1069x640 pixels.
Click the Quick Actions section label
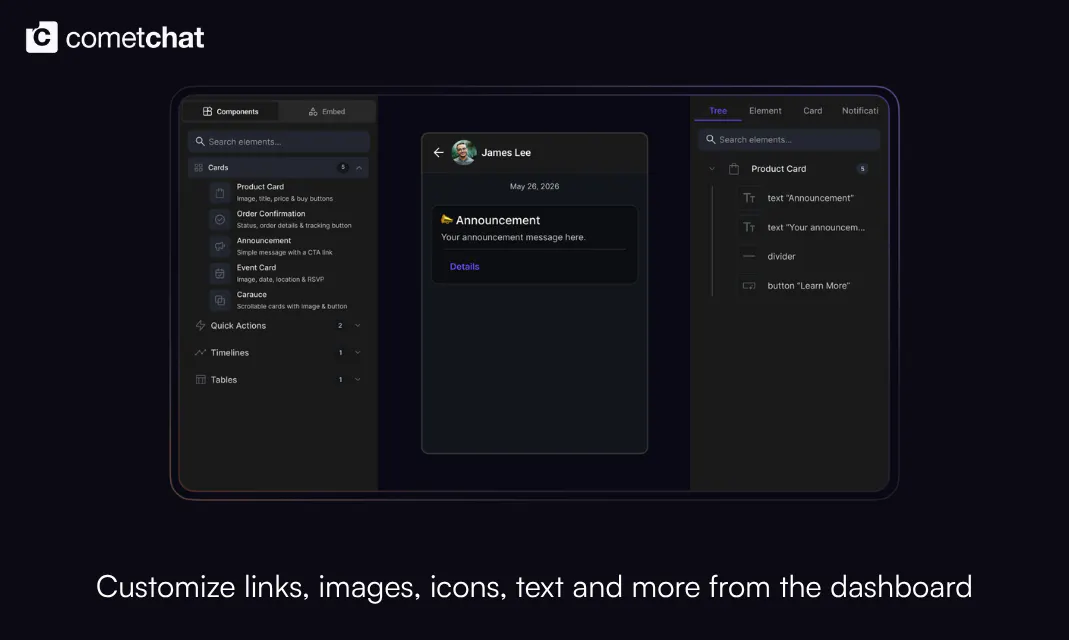(x=238, y=326)
